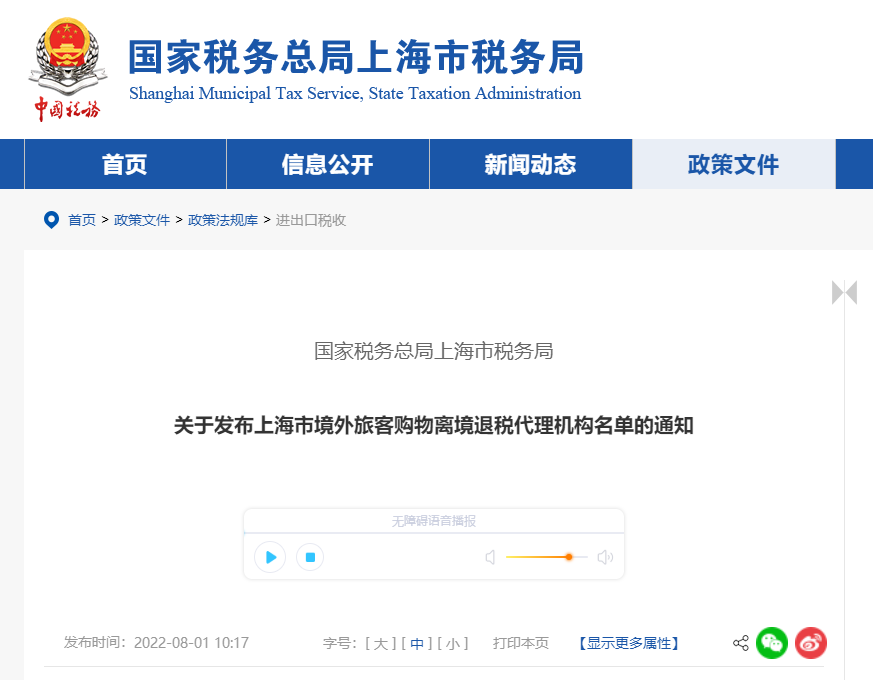Stop the voice broadcast playback
The height and width of the screenshot is (680, 873).
[x=310, y=557]
